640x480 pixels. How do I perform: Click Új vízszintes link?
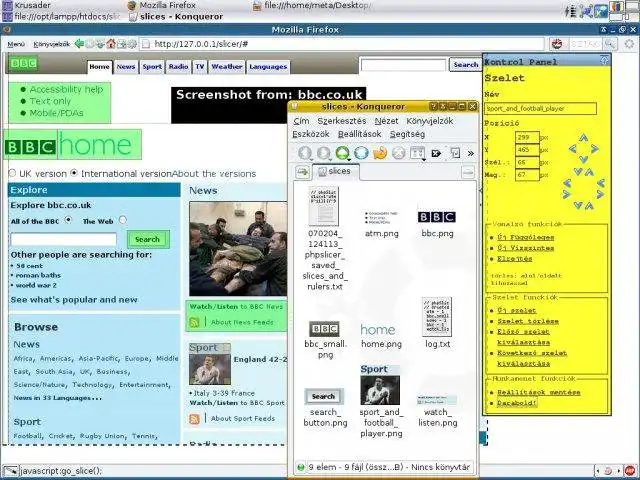(526, 248)
